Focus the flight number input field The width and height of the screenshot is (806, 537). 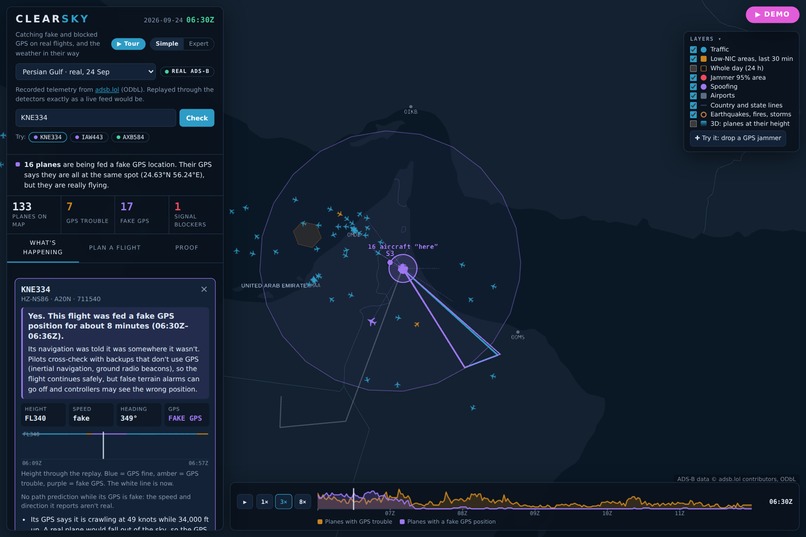click(x=96, y=118)
